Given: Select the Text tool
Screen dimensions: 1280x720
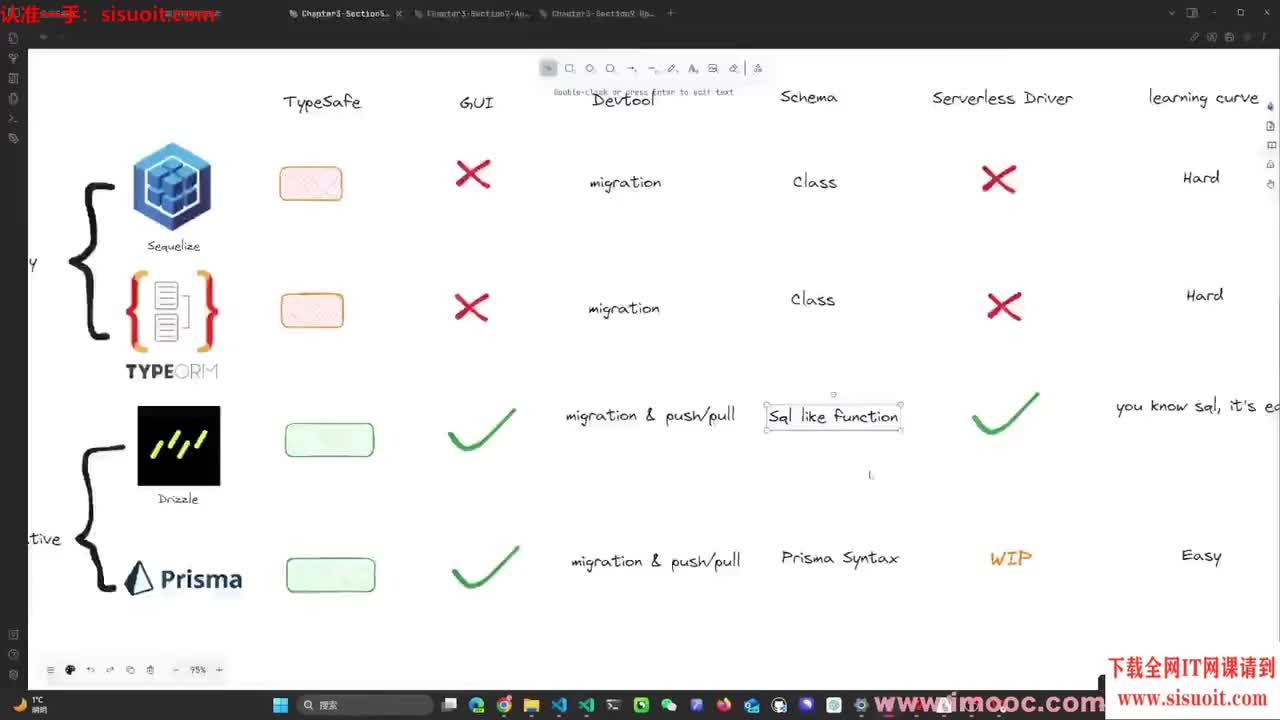Looking at the screenshot, I should pyautogui.click(x=692, y=68).
